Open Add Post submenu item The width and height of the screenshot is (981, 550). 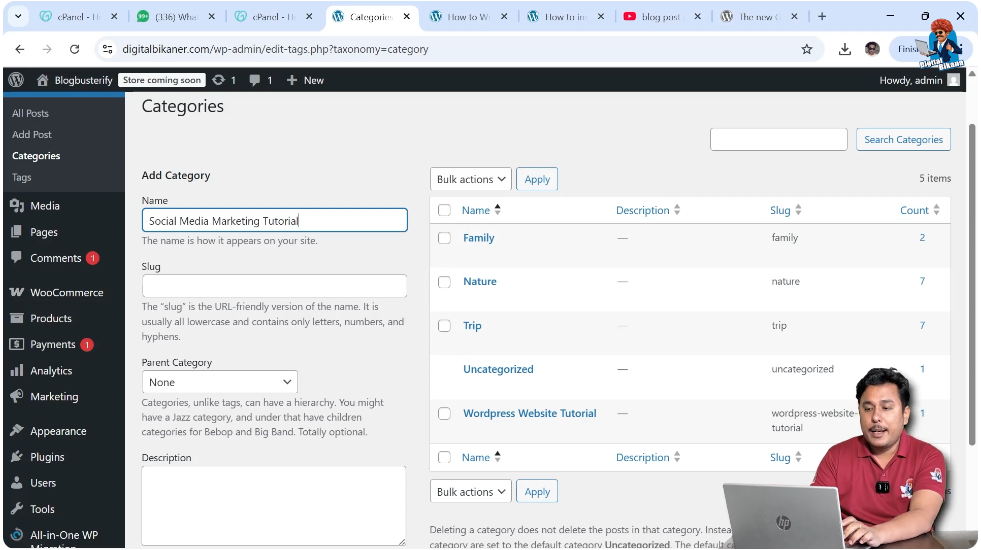point(32,135)
